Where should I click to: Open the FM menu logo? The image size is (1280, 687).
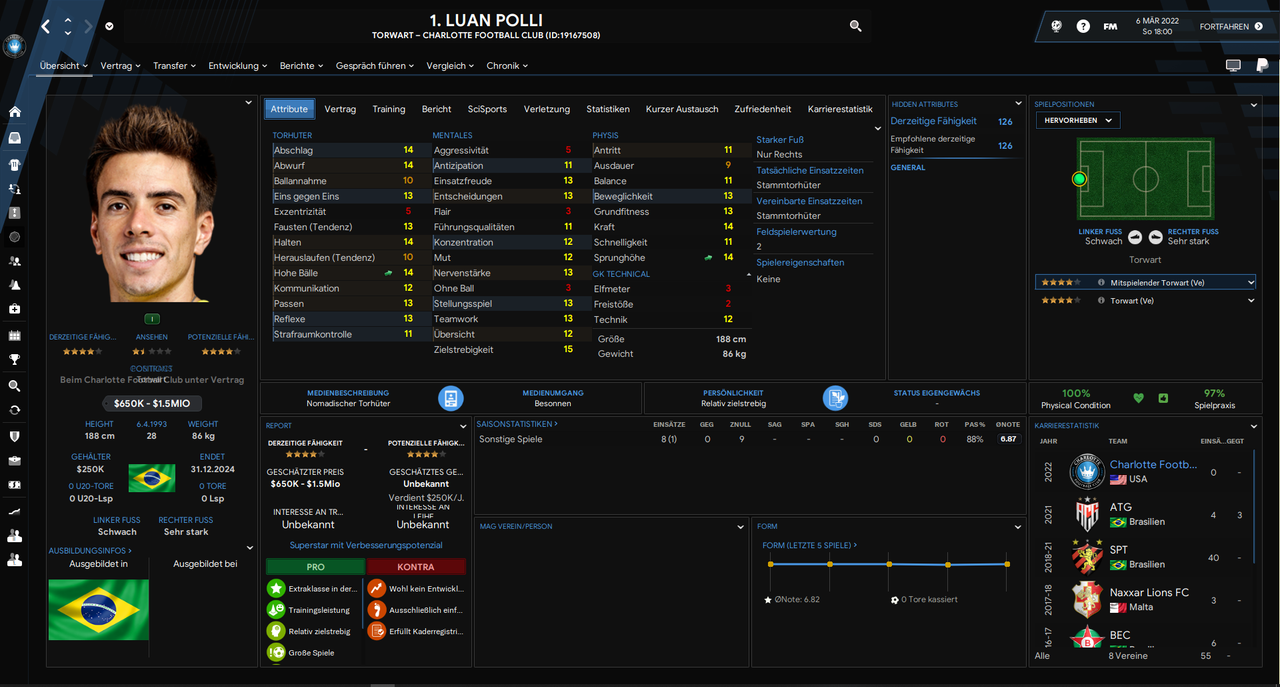[x=1110, y=26]
